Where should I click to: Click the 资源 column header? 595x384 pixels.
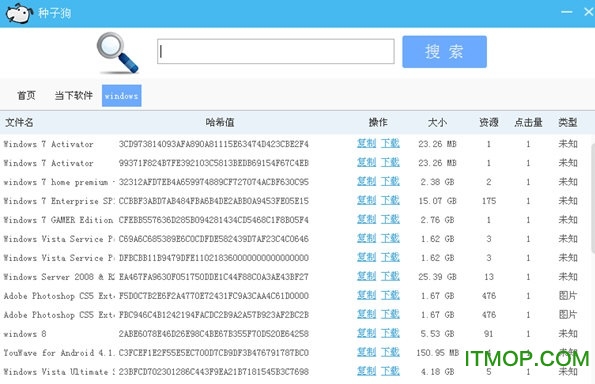[489, 122]
